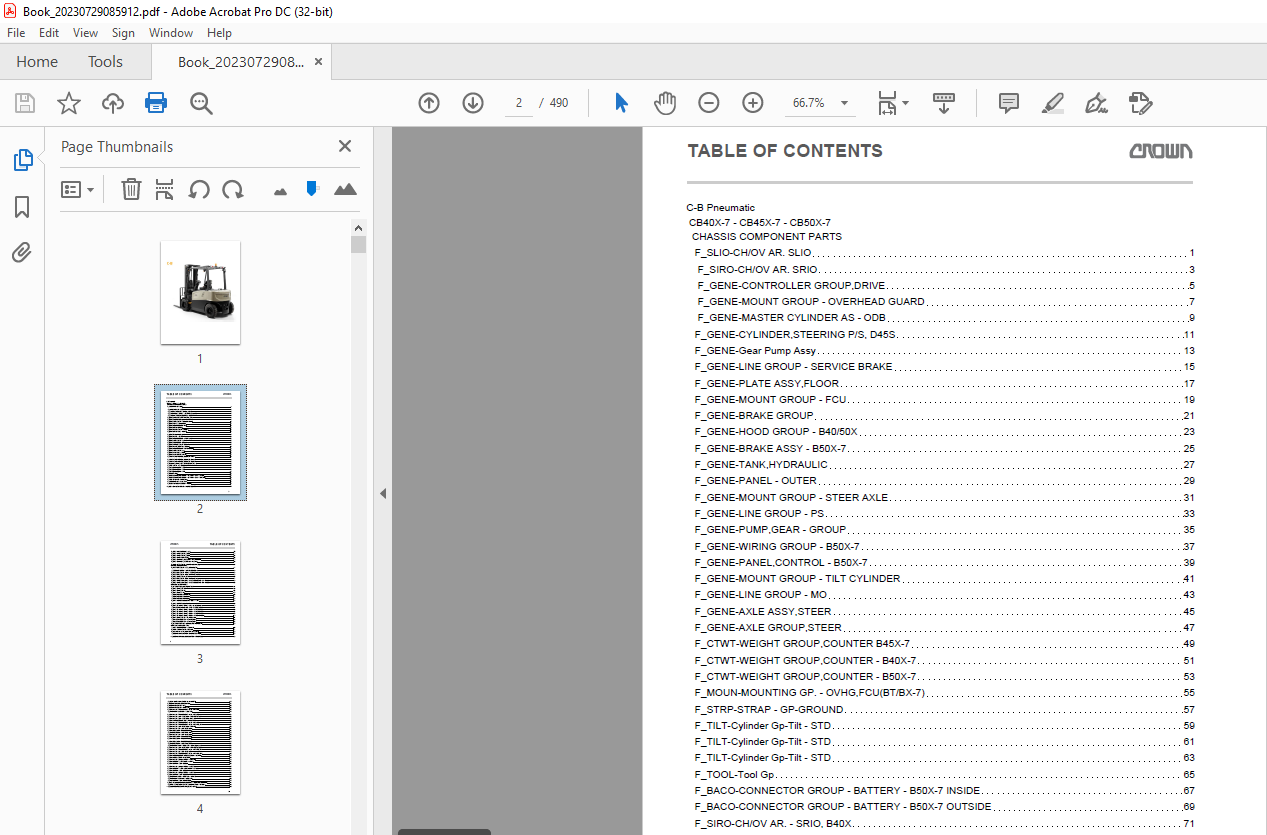The height and width of the screenshot is (835, 1267).
Task: Select page 1 thumbnail
Action: (200, 292)
